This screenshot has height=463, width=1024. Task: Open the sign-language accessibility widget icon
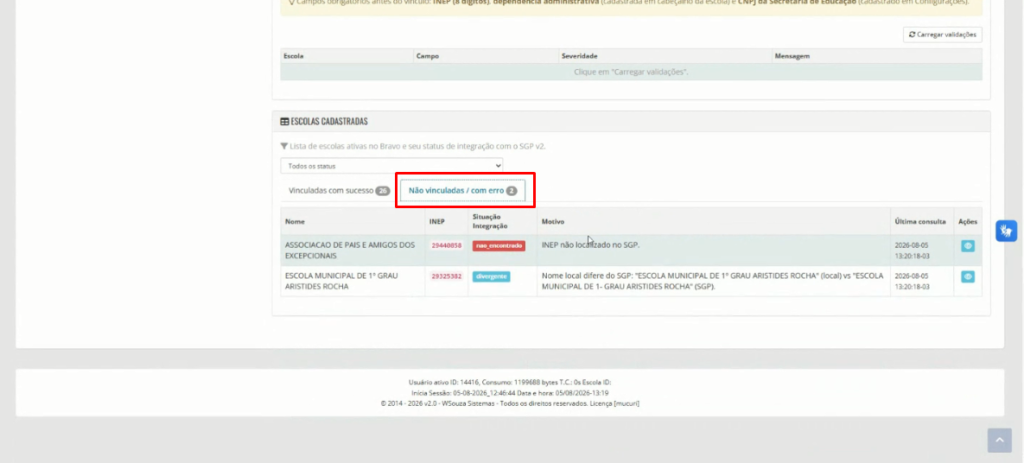click(x=1006, y=231)
